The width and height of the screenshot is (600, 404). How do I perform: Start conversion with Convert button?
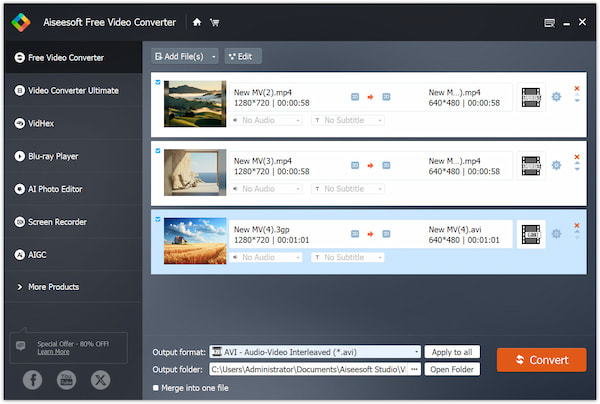pyautogui.click(x=541, y=360)
